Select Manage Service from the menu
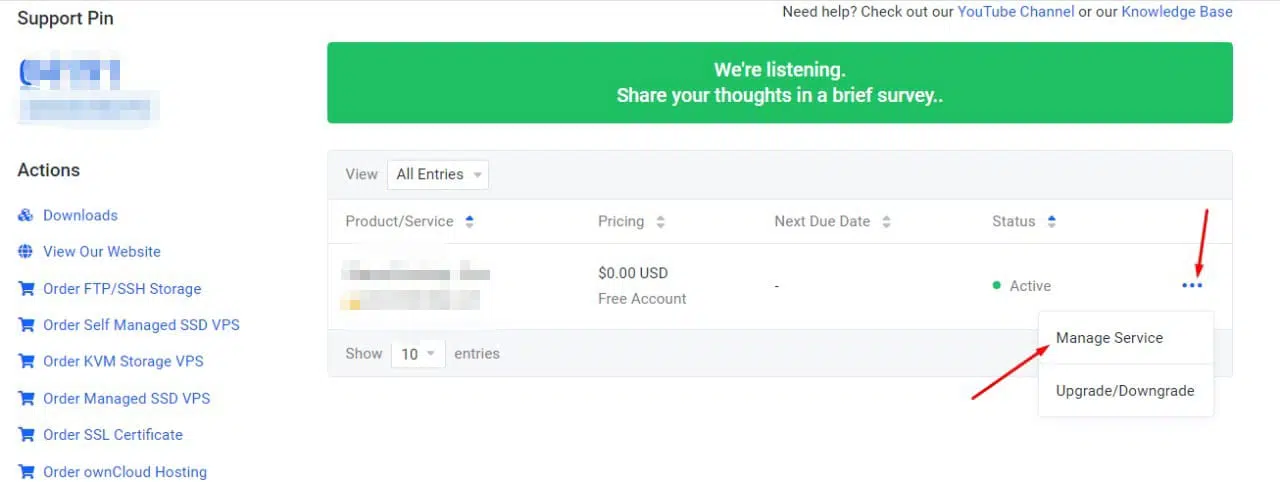Screen dimensions: 1280x482 (x=1109, y=338)
